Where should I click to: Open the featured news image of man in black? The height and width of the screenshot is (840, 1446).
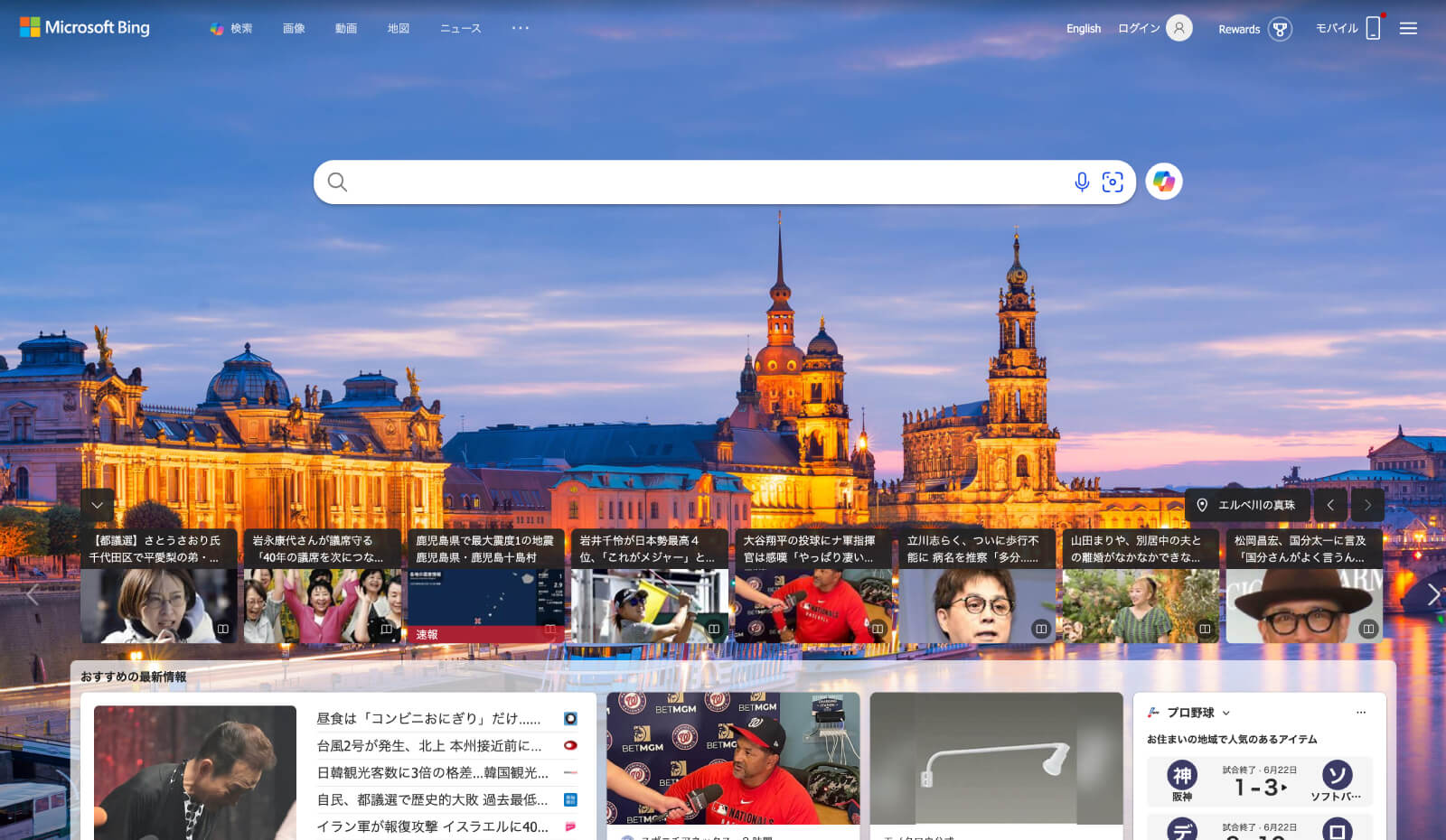[x=195, y=773]
